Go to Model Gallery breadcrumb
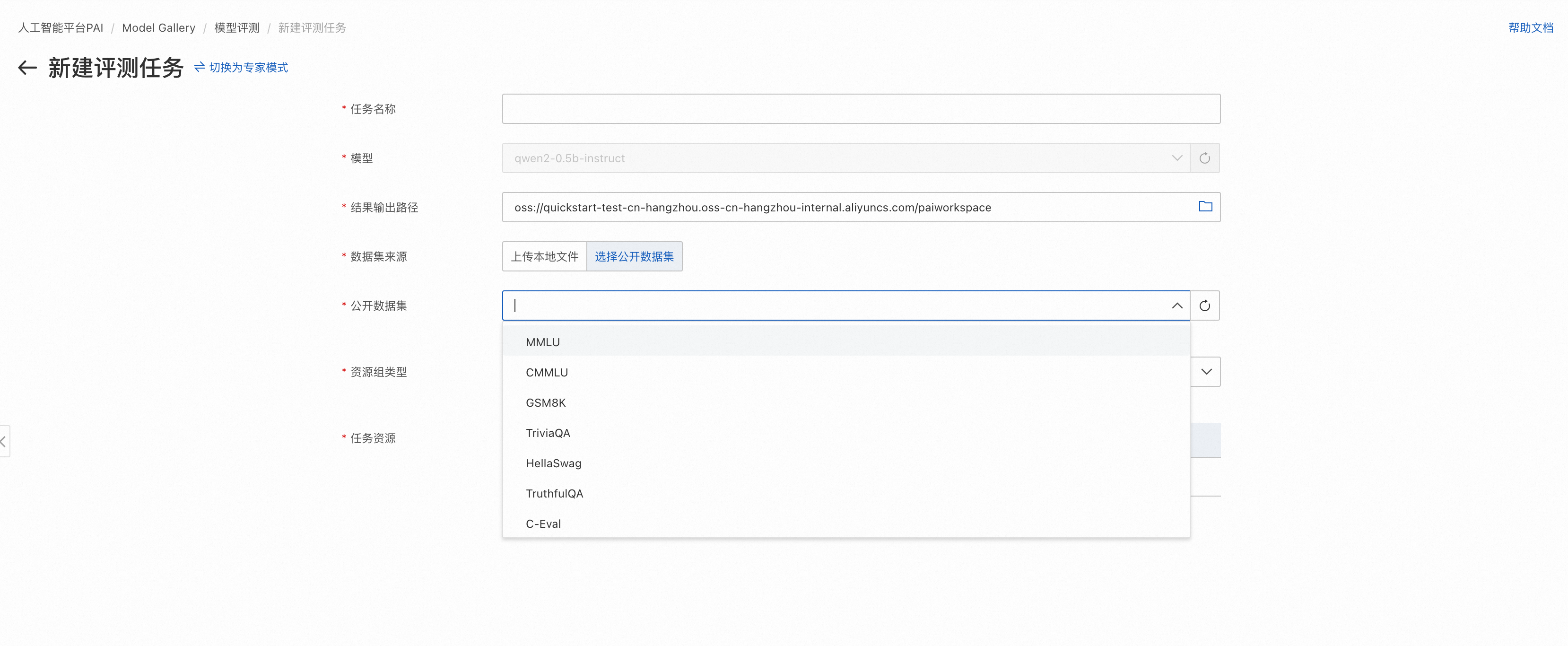Screen dimensions: 1568x646 pos(158,28)
